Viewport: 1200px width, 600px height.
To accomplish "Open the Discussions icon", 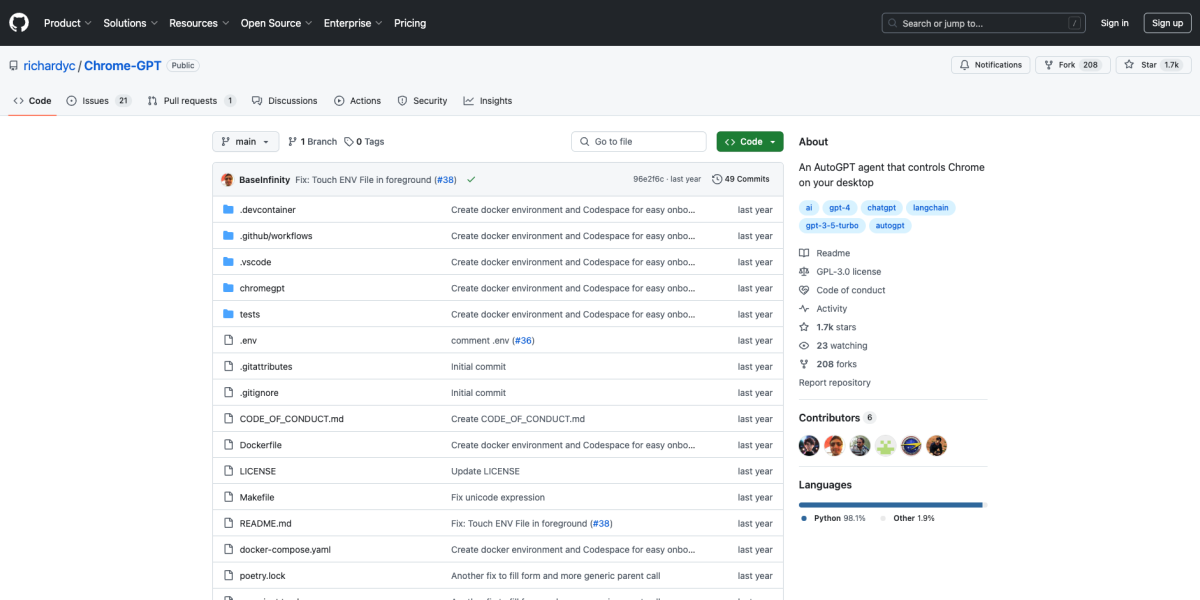I will pyautogui.click(x=255, y=100).
